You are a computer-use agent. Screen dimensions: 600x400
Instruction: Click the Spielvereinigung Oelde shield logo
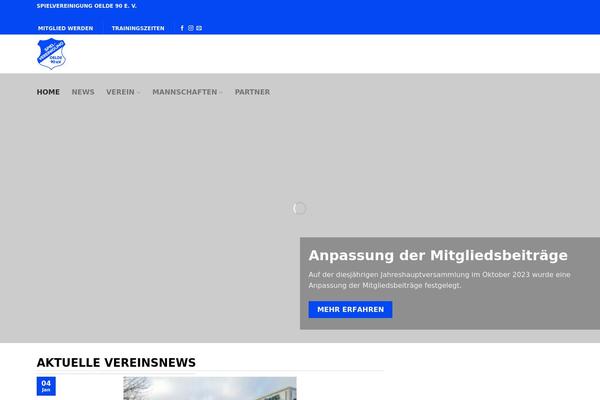point(51,54)
